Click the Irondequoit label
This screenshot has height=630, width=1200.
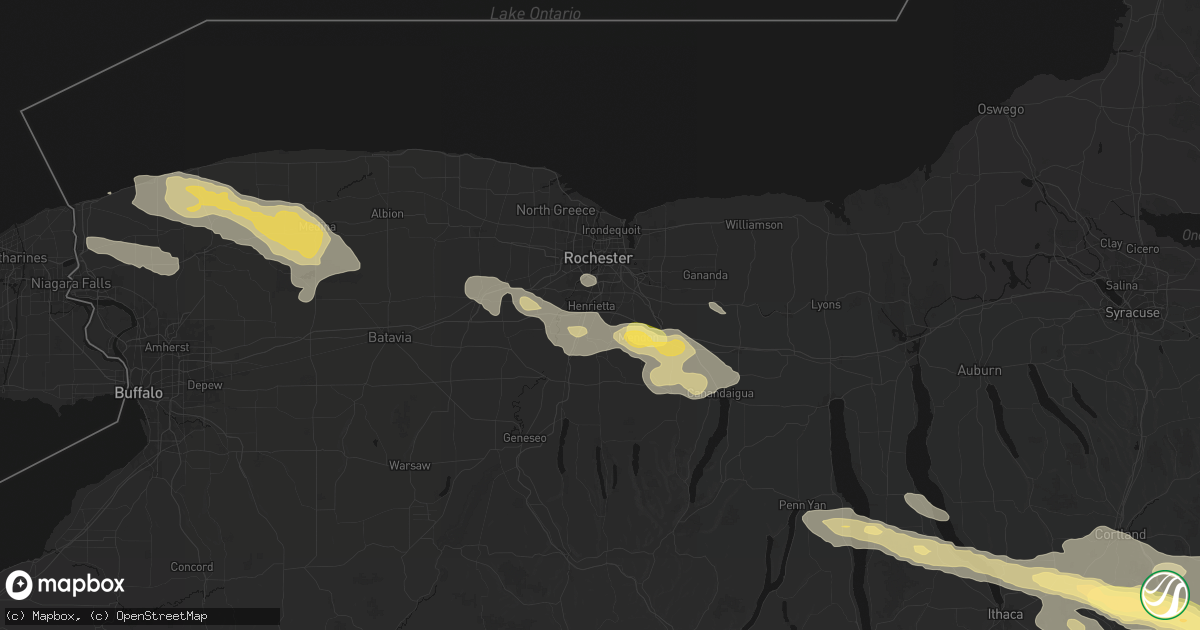[609, 229]
